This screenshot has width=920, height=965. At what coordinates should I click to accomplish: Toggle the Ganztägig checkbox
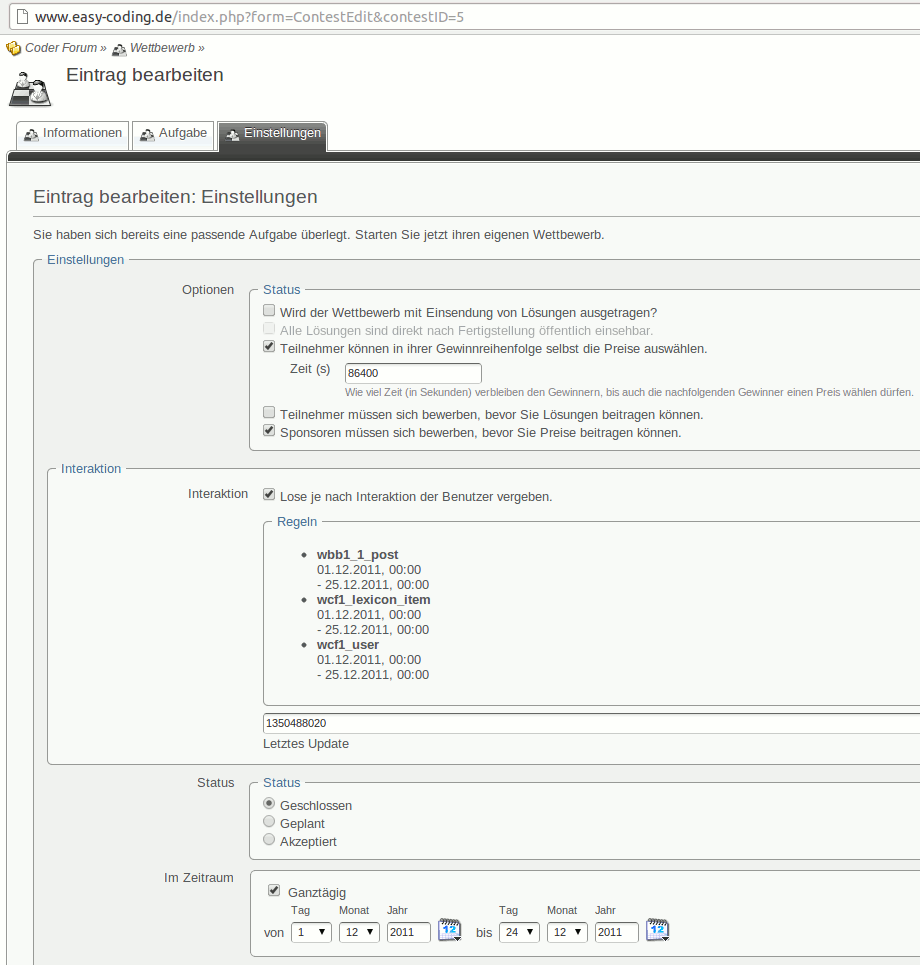tap(274, 890)
